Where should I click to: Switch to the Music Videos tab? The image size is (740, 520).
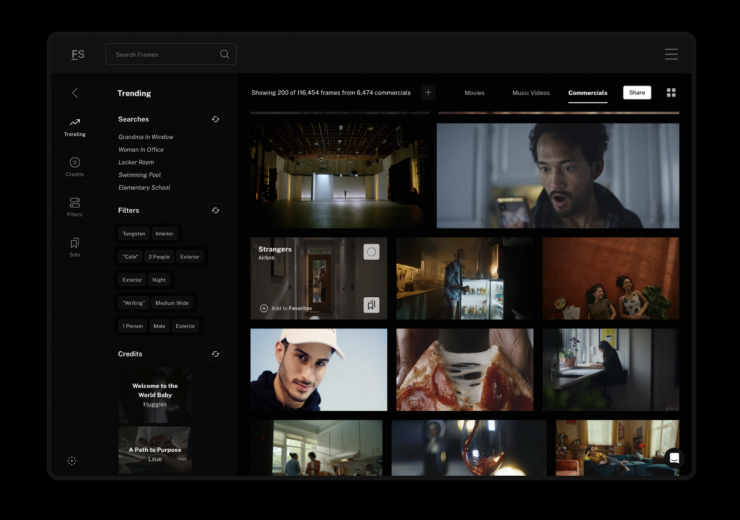pos(531,93)
